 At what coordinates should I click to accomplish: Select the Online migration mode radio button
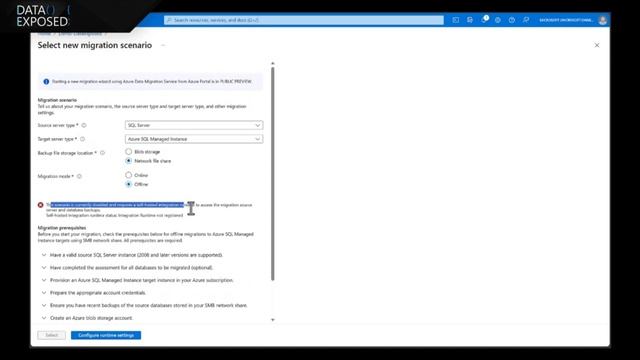[x=129, y=175]
